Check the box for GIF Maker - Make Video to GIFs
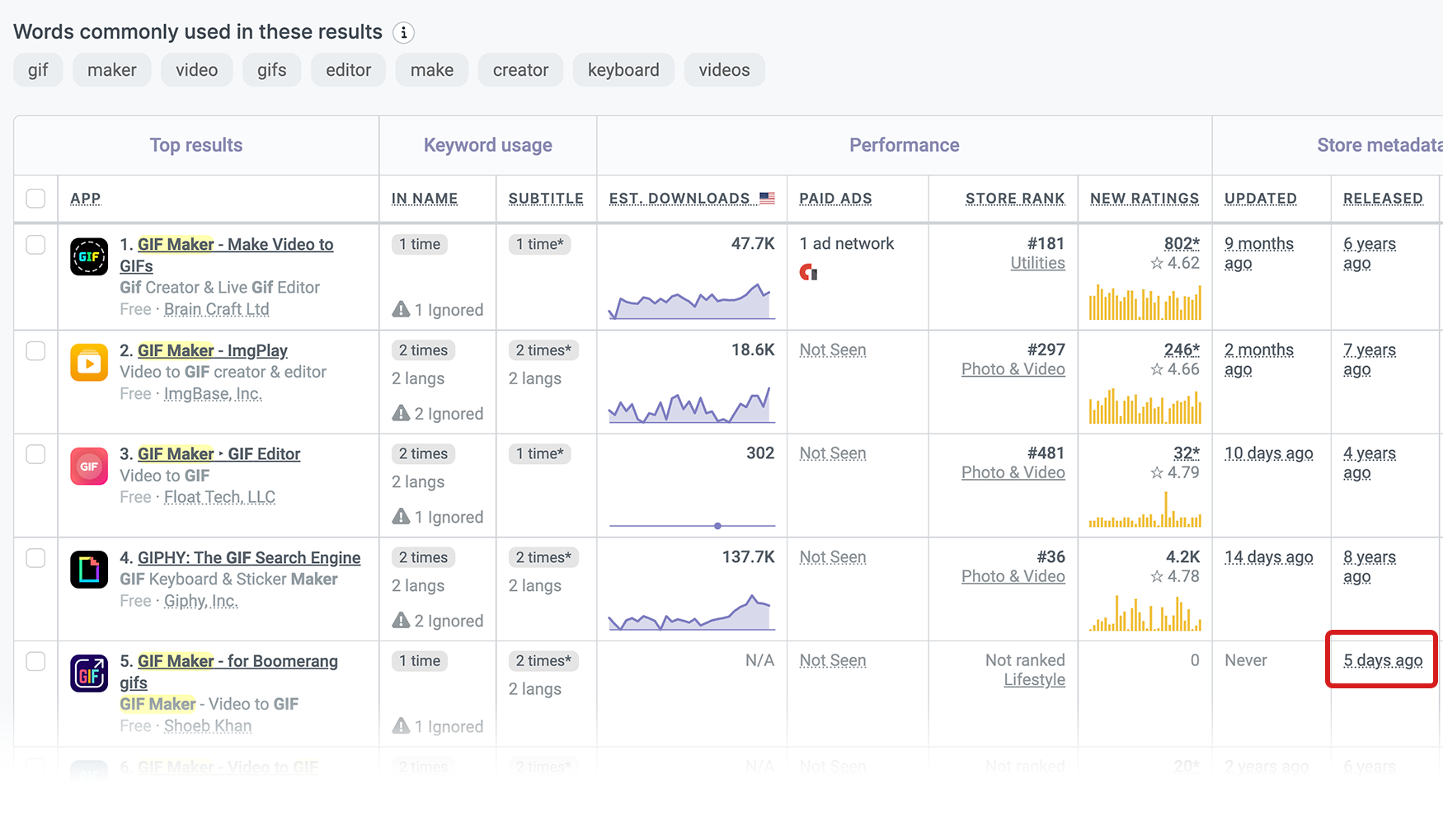Viewport: 1443px width, 840px height. click(35, 245)
